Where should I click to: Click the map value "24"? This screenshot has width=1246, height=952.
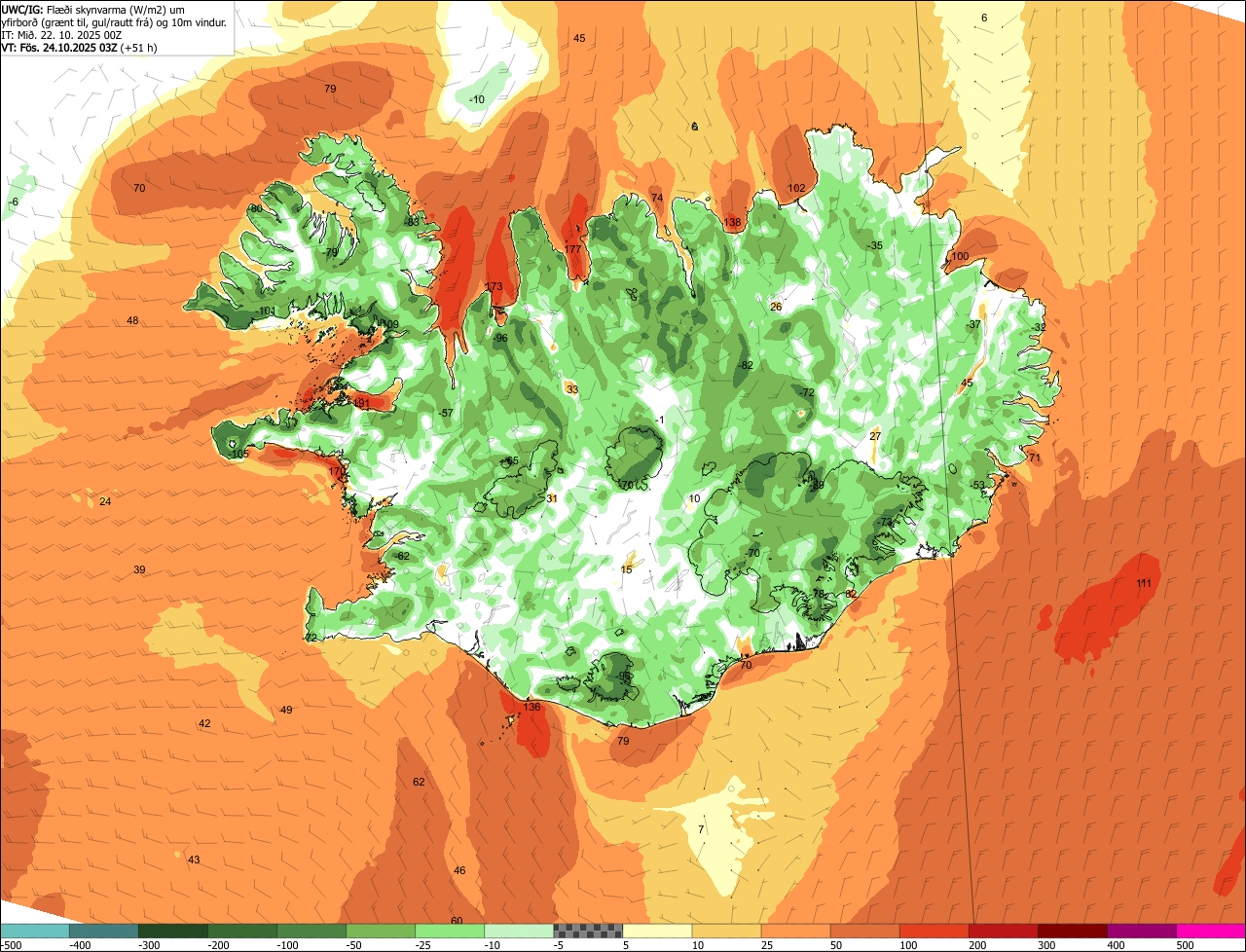tap(105, 501)
